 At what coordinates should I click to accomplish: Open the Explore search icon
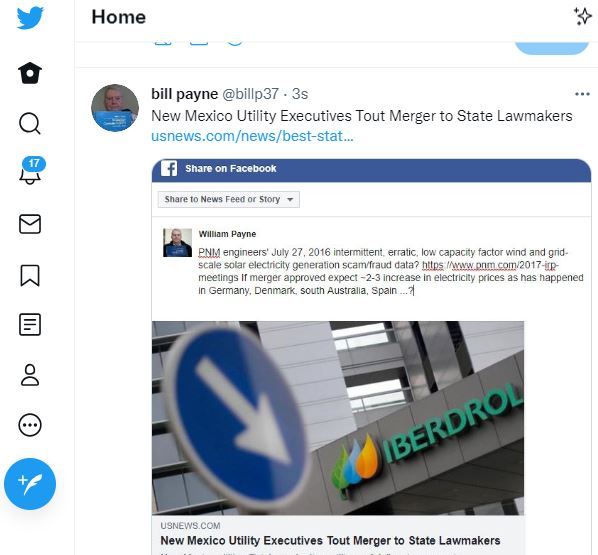(x=30, y=124)
